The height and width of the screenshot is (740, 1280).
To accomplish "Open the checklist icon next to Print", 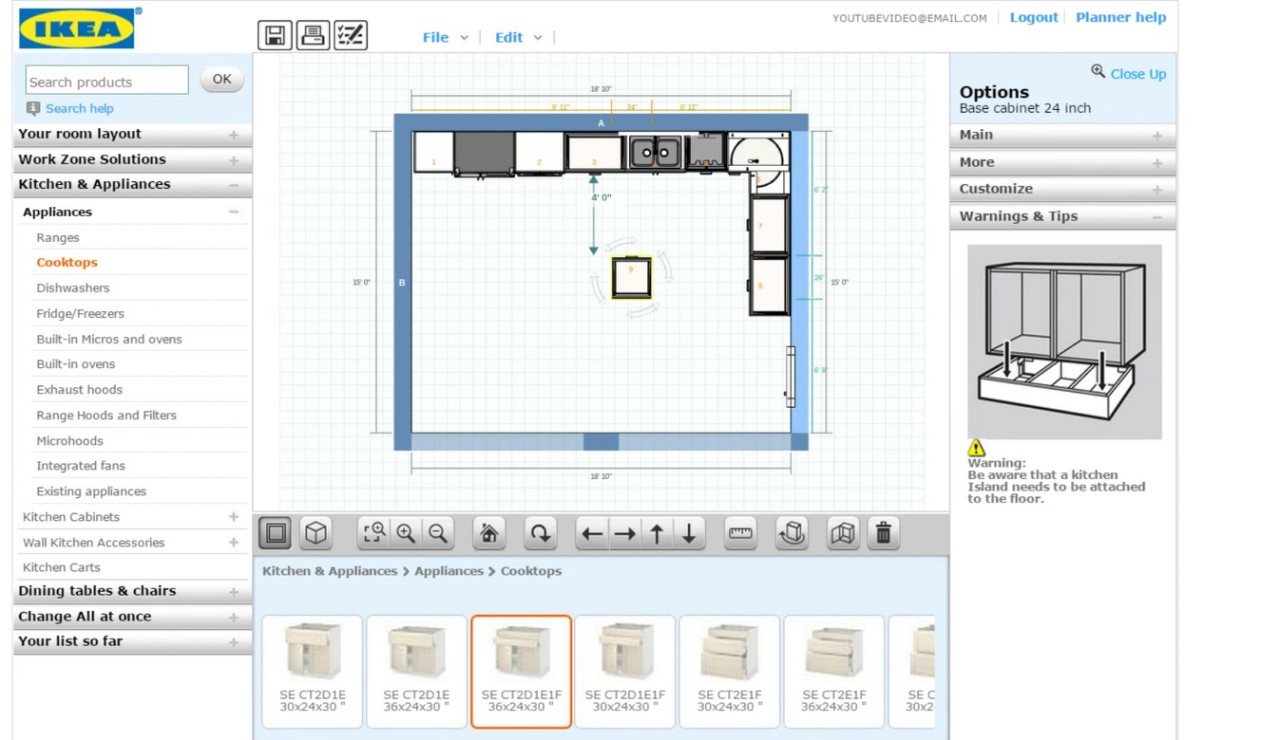I will [350, 35].
